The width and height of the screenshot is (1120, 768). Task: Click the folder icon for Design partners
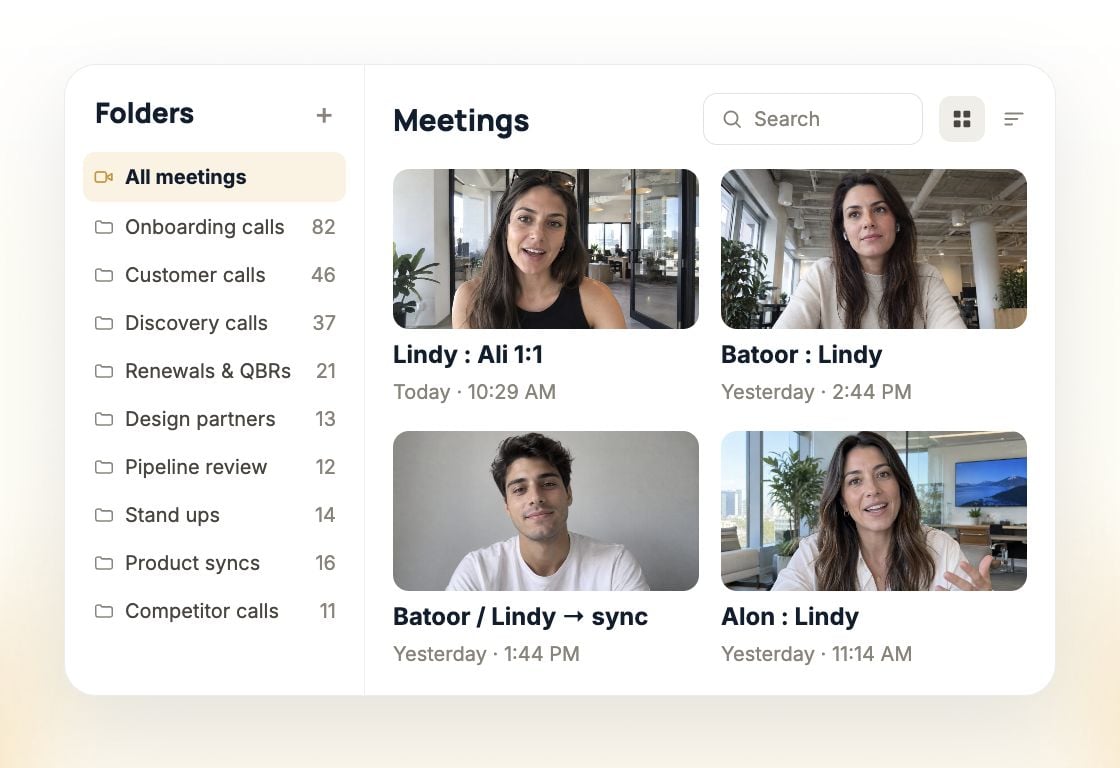click(x=104, y=419)
